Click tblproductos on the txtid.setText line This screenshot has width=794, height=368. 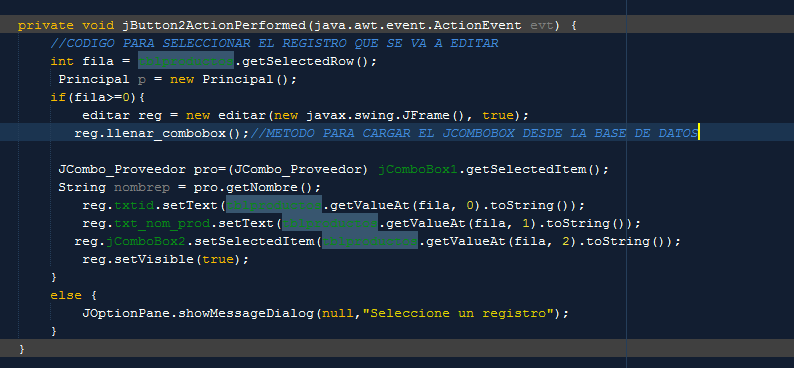click(x=274, y=206)
